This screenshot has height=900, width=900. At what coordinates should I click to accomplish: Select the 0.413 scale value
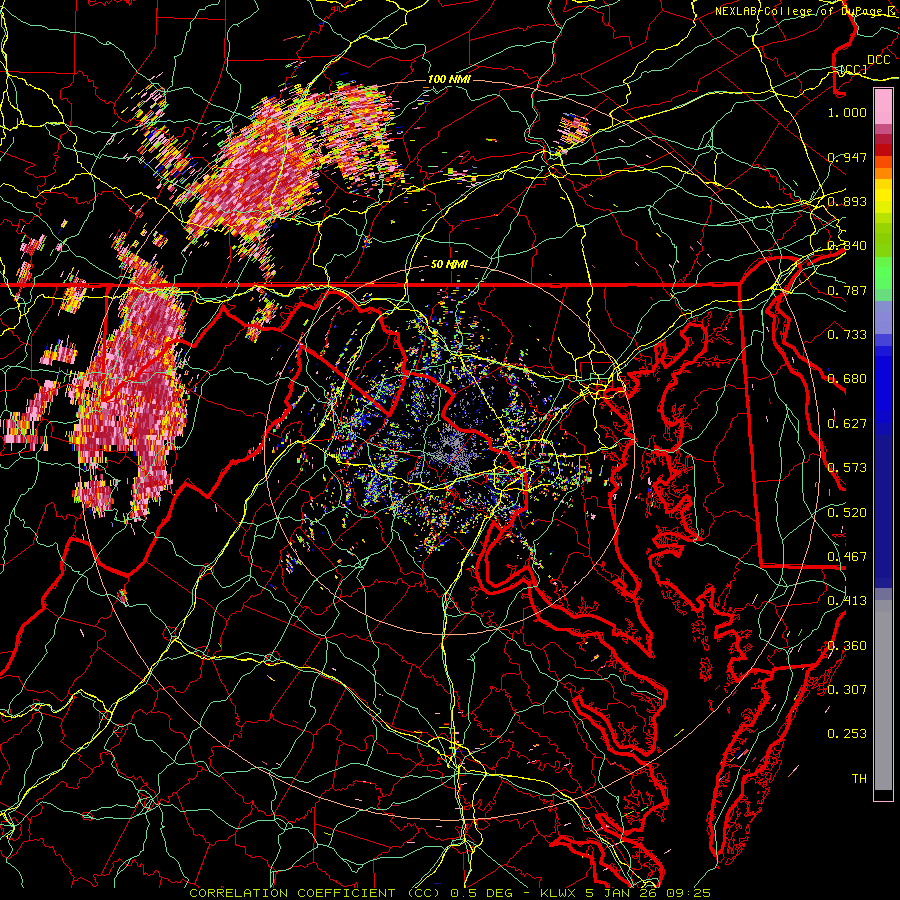pos(847,601)
